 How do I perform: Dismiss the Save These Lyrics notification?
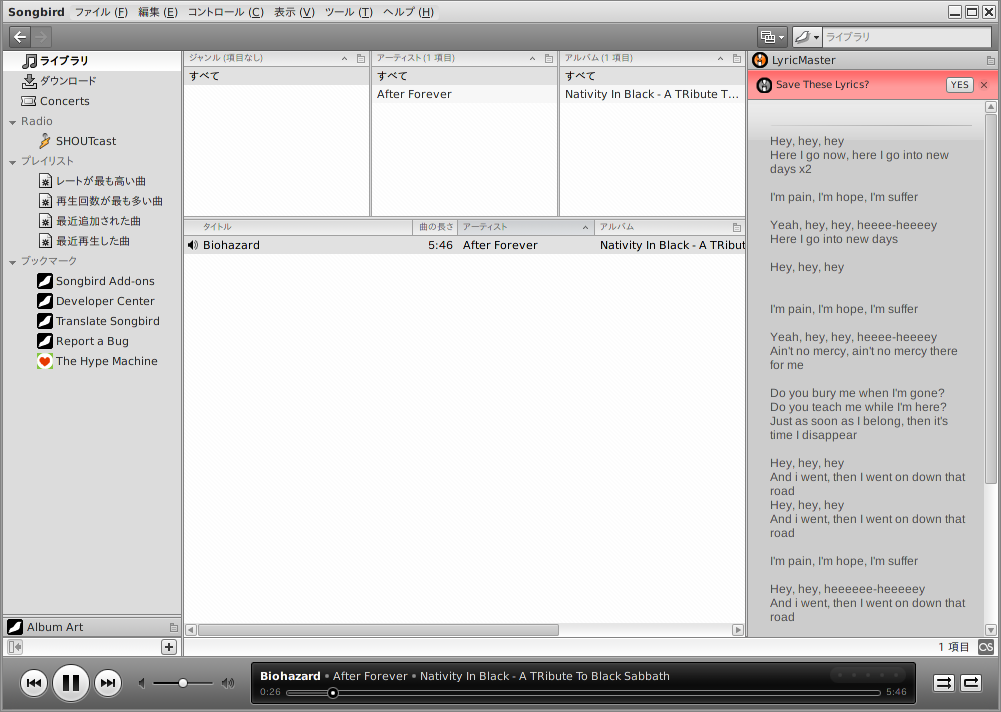click(x=984, y=85)
